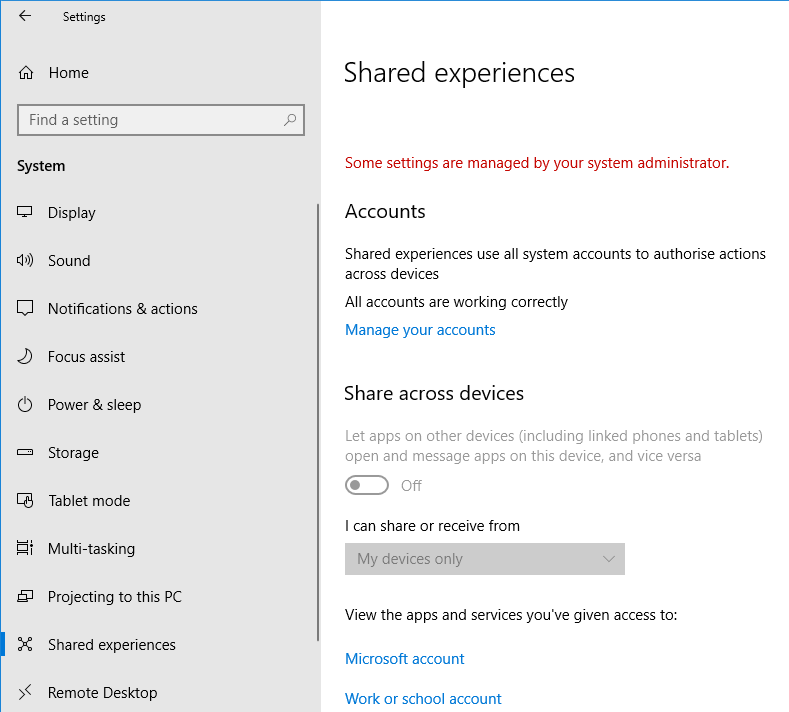The width and height of the screenshot is (789, 712).
Task: Open the My devices only dropdown
Action: pos(485,559)
